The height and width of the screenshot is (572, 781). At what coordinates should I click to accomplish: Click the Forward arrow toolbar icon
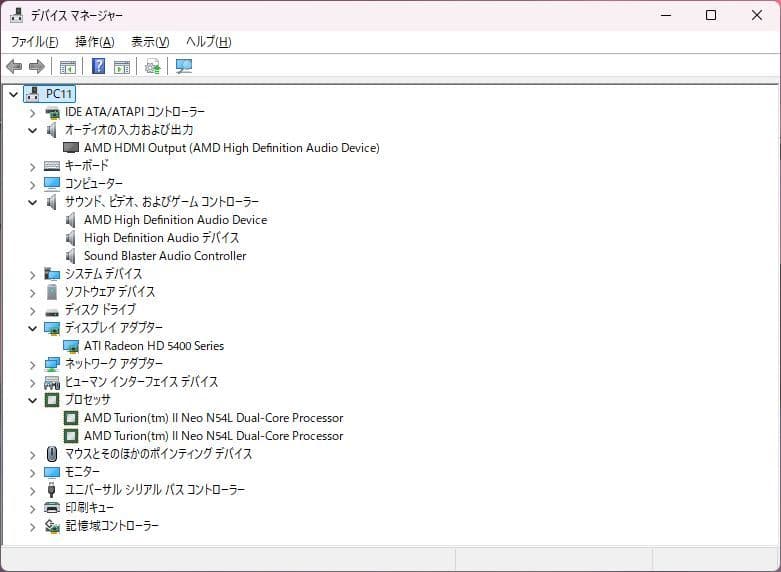[37, 66]
